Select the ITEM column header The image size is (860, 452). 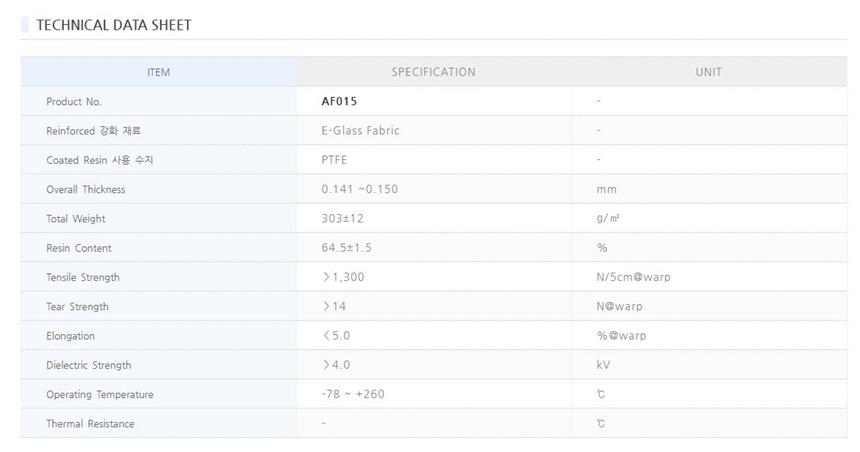coord(158,72)
